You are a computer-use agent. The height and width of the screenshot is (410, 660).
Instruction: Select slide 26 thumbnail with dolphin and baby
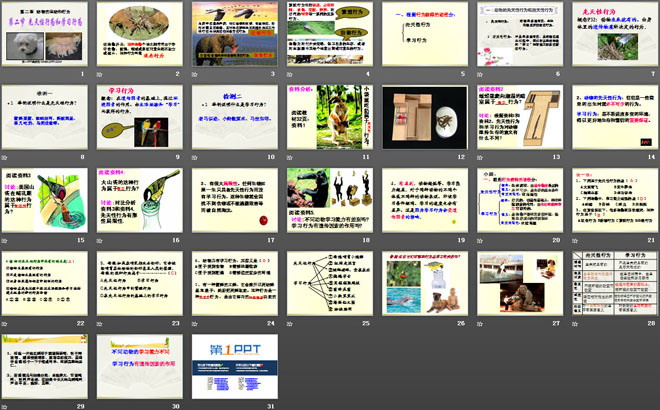coord(425,283)
